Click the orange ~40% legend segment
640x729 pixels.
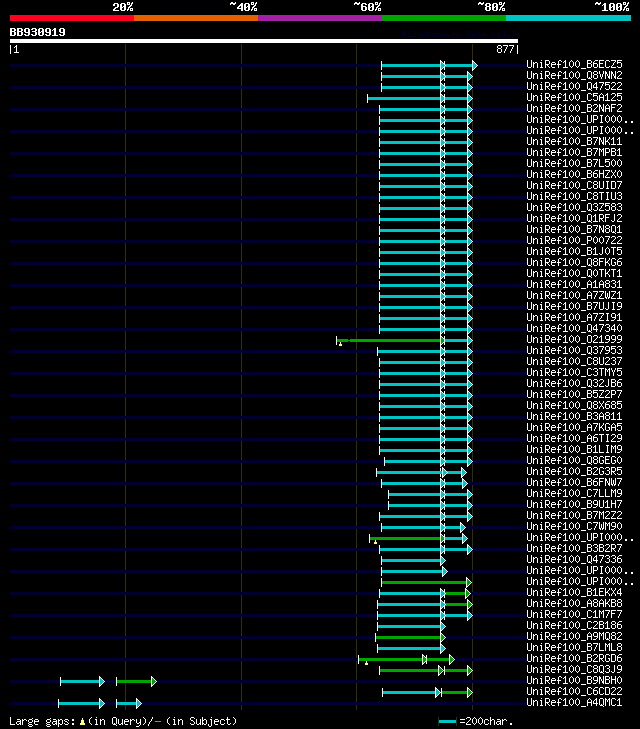(196, 18)
